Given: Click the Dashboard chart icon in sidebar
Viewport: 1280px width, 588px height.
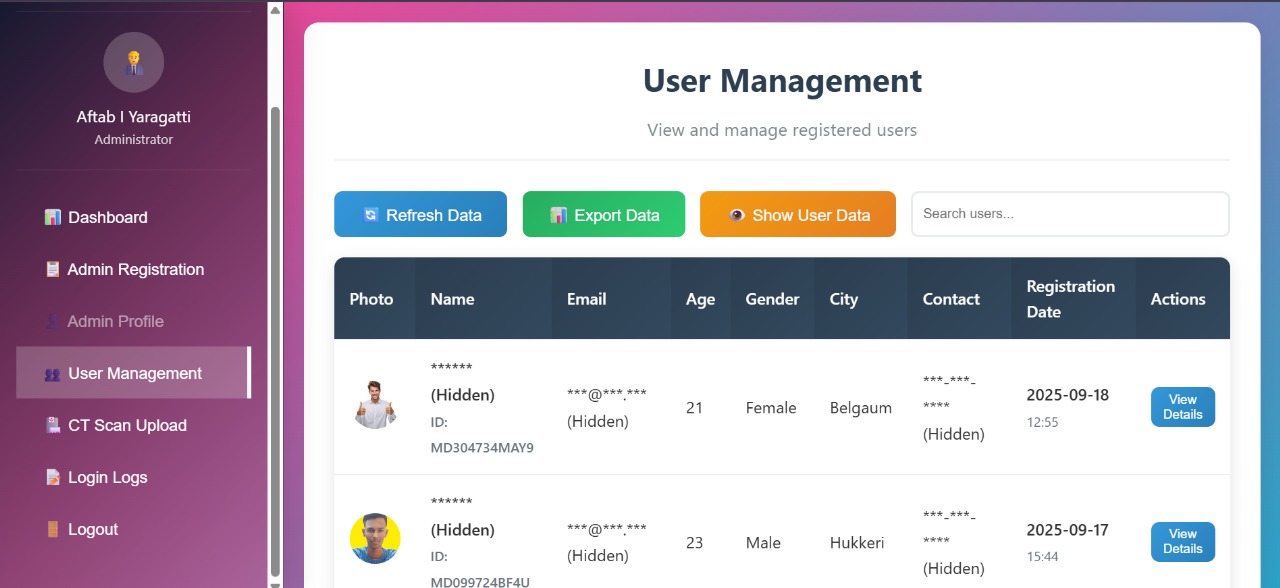Looking at the screenshot, I should coord(53,217).
